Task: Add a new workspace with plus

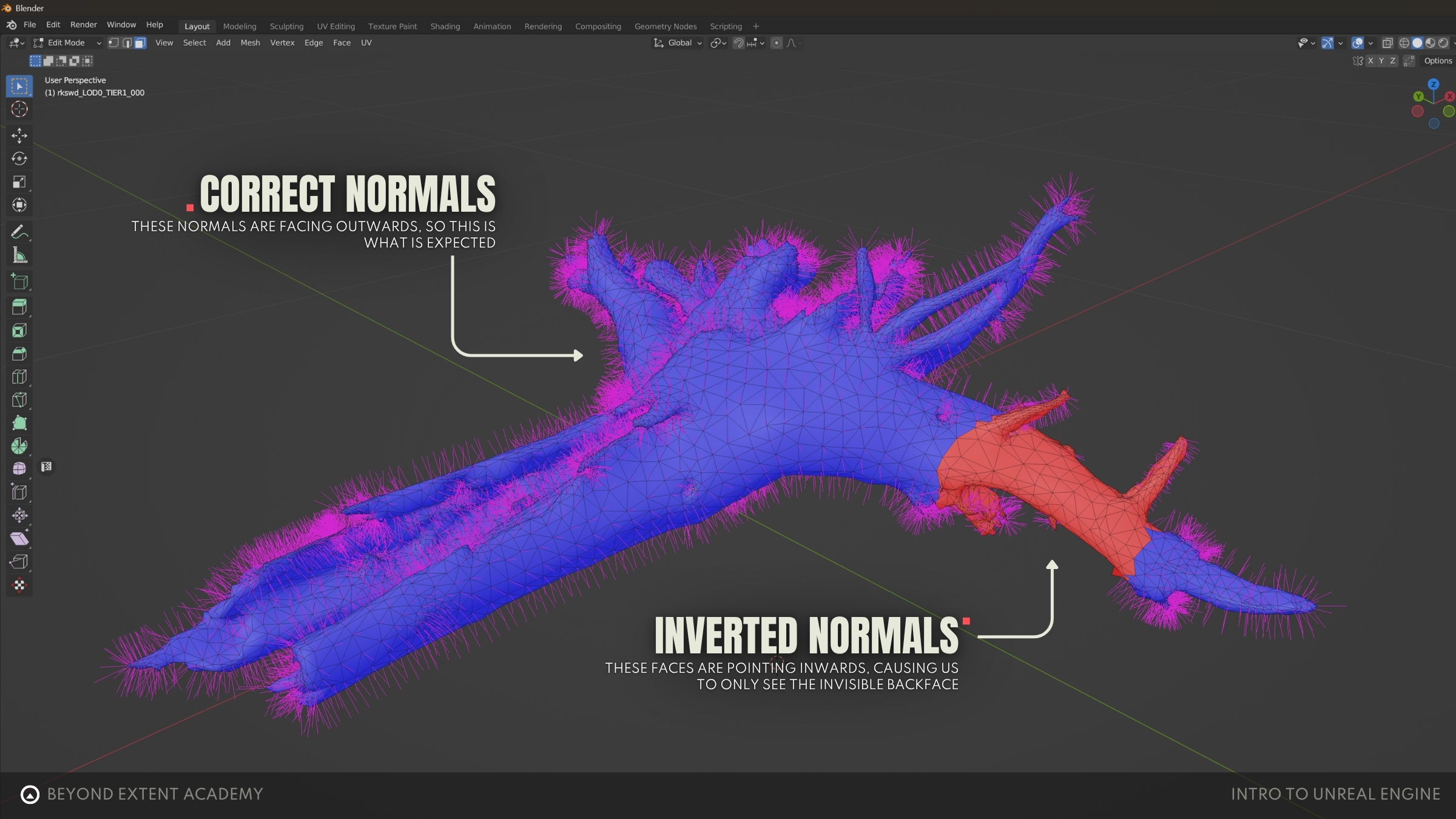Action: (756, 27)
